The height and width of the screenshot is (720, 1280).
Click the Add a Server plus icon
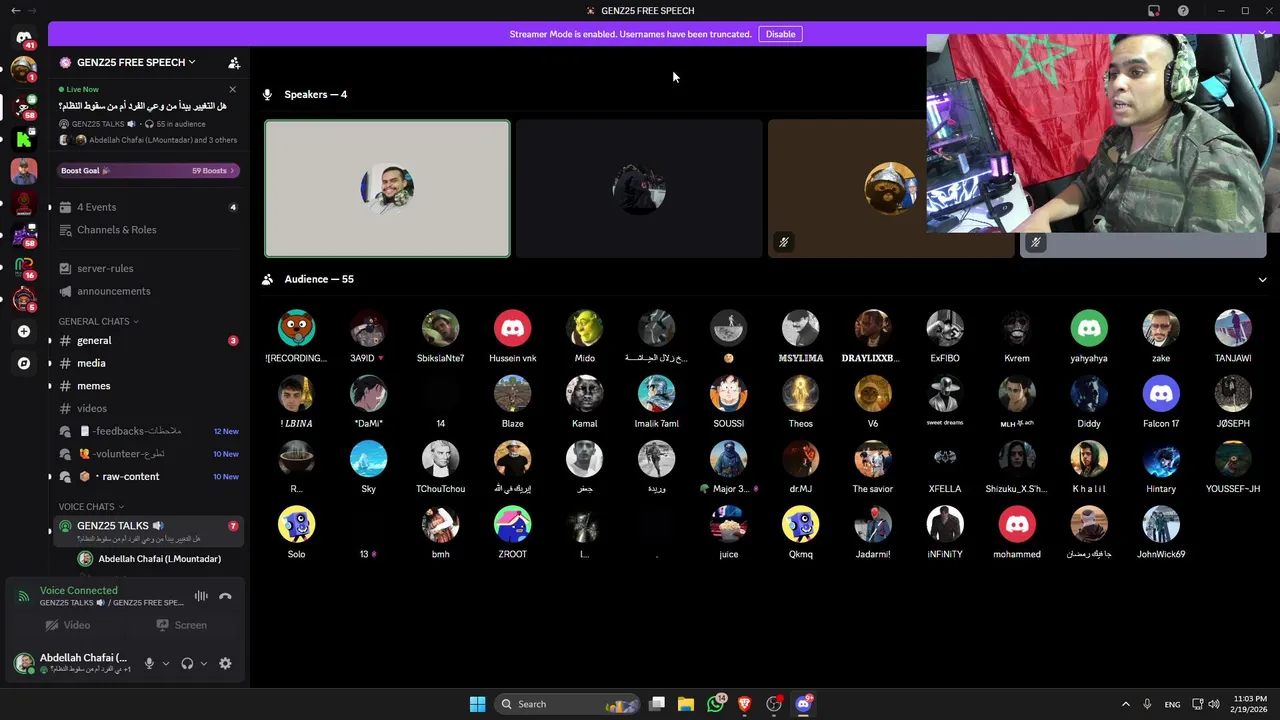24,331
